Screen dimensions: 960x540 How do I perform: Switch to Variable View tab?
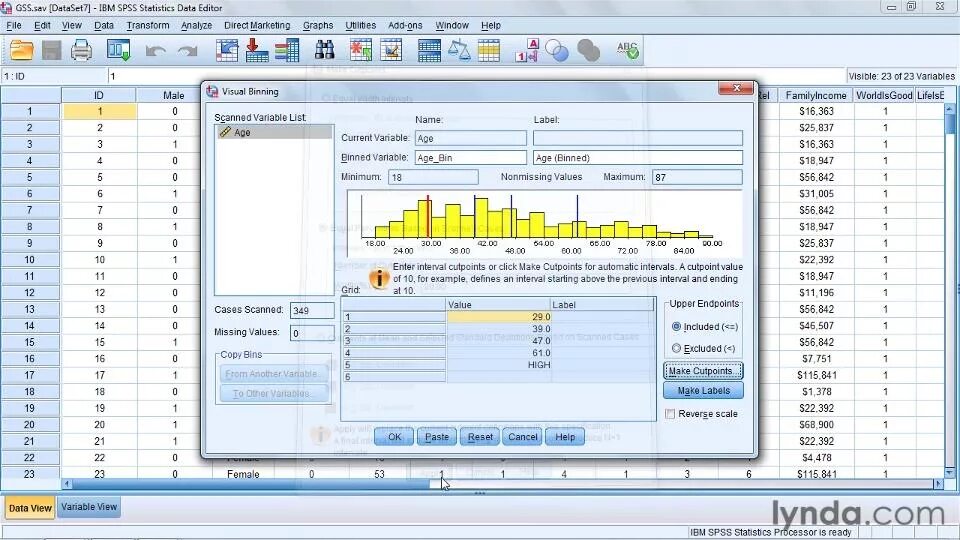[89, 507]
